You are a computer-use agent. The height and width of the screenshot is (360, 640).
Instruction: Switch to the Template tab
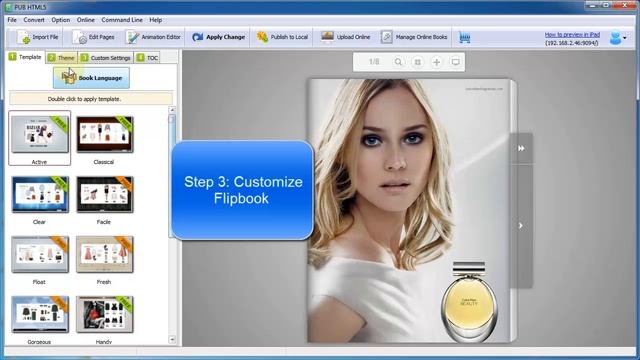tap(25, 57)
